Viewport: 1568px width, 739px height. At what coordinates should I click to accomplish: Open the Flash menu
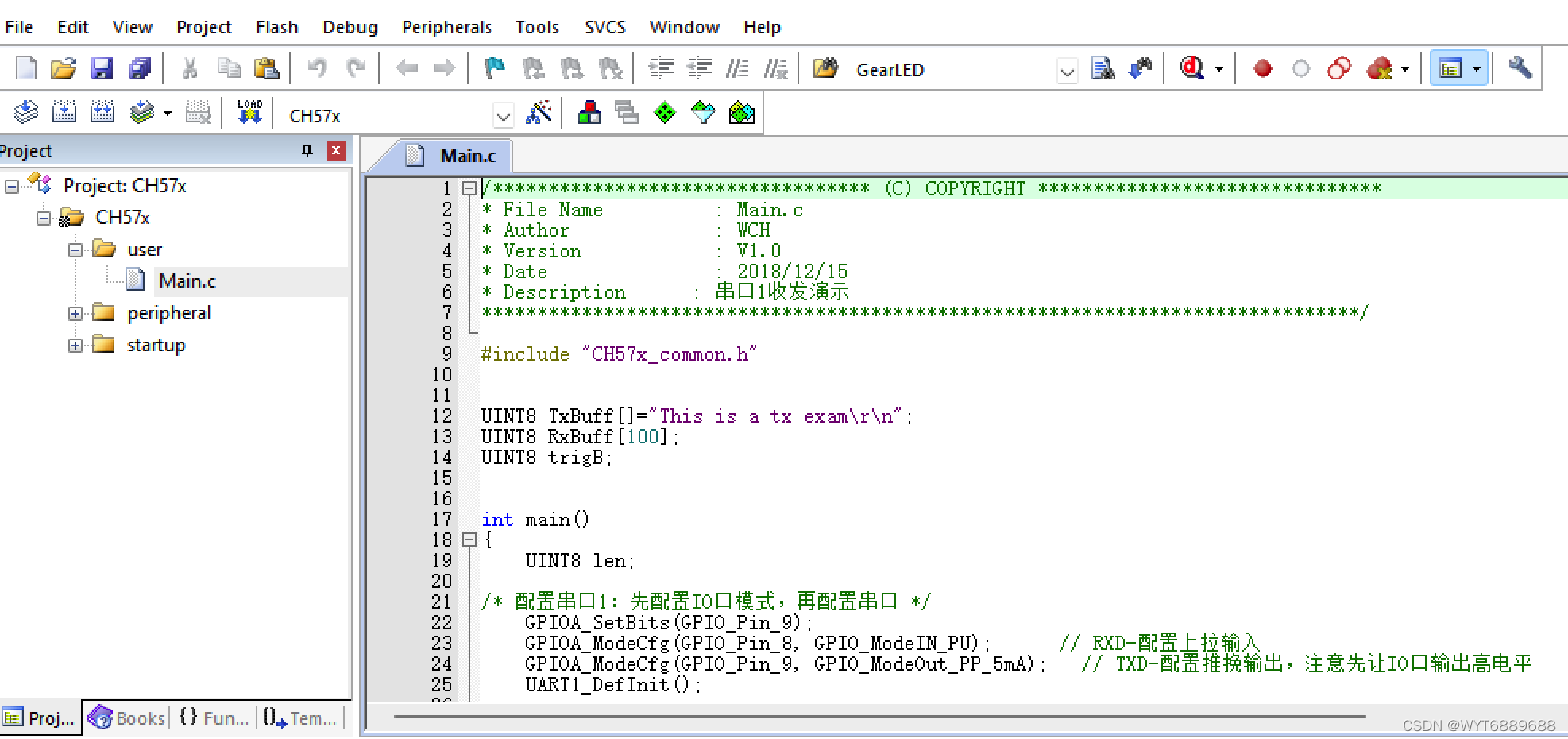[276, 27]
